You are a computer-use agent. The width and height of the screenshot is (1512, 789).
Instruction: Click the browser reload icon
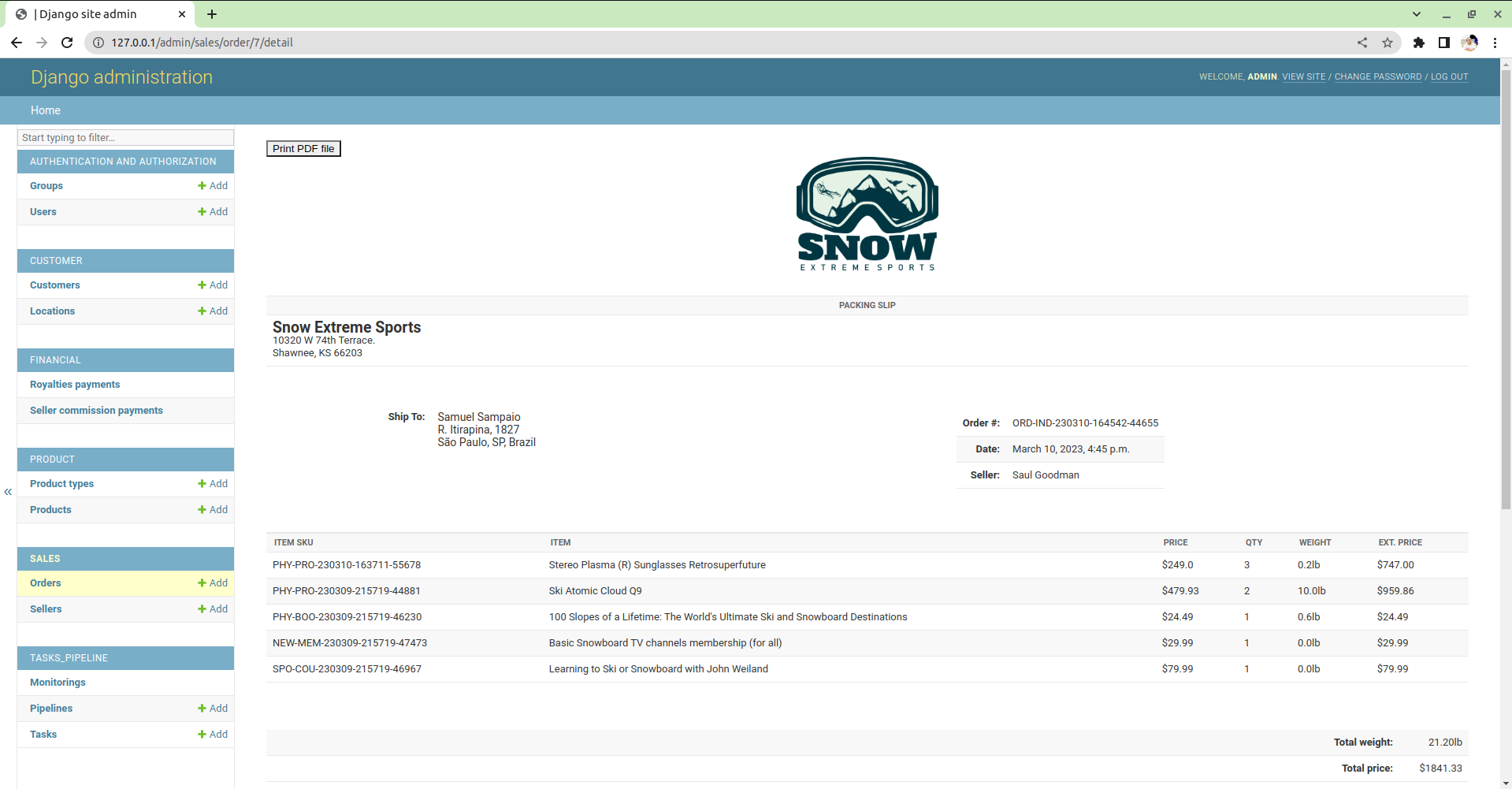67,43
